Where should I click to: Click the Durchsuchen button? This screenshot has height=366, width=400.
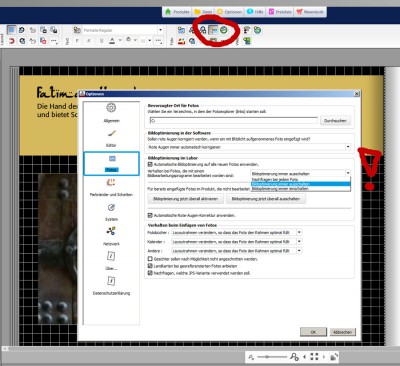(x=335, y=121)
